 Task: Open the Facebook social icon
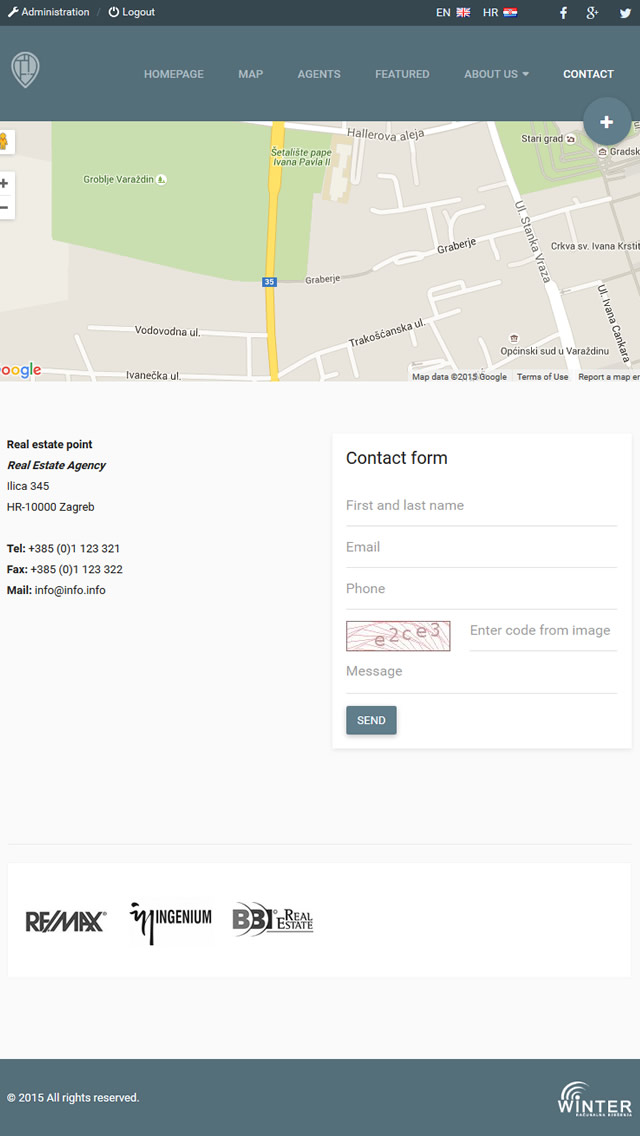(563, 13)
